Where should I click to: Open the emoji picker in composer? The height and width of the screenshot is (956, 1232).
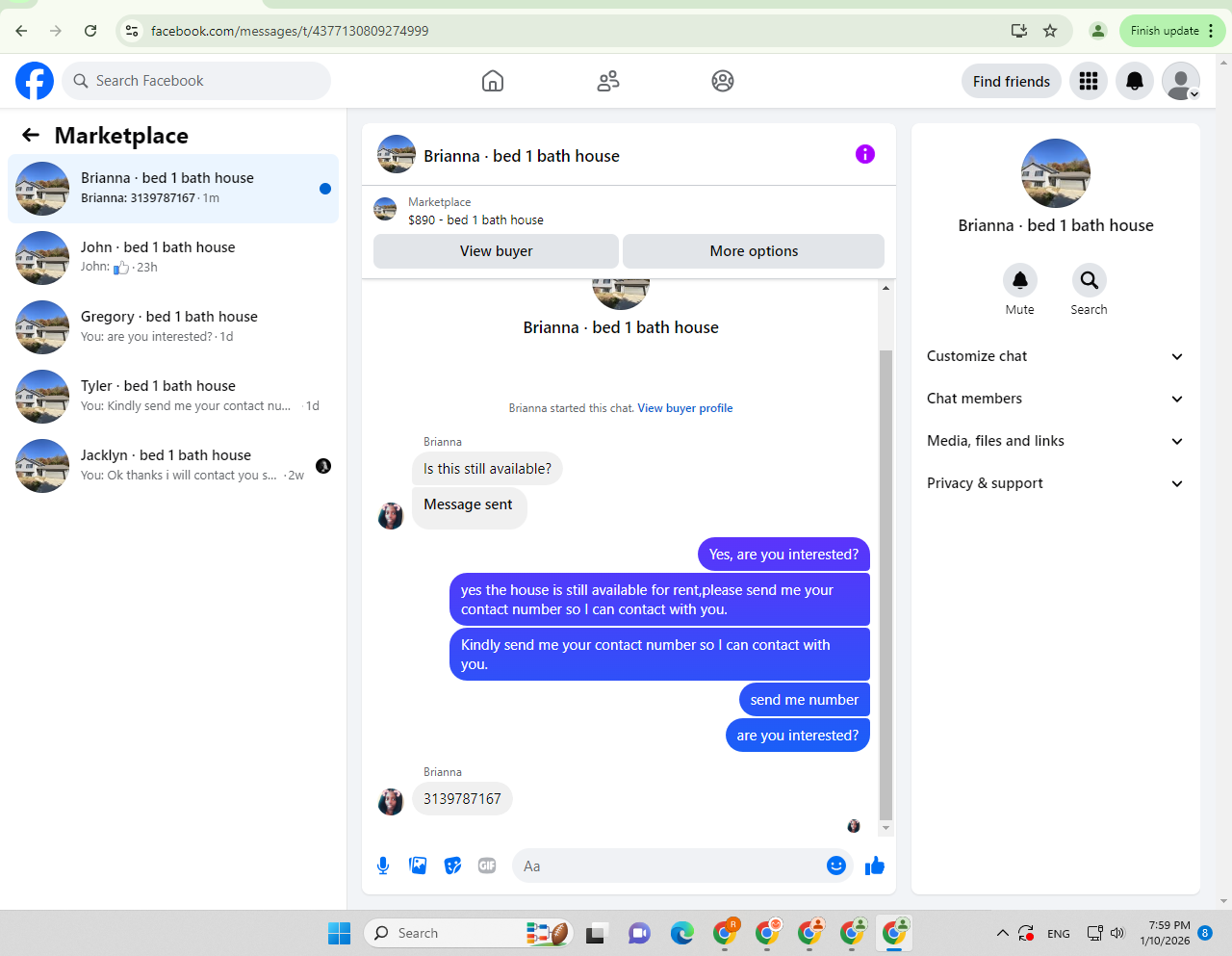point(836,866)
